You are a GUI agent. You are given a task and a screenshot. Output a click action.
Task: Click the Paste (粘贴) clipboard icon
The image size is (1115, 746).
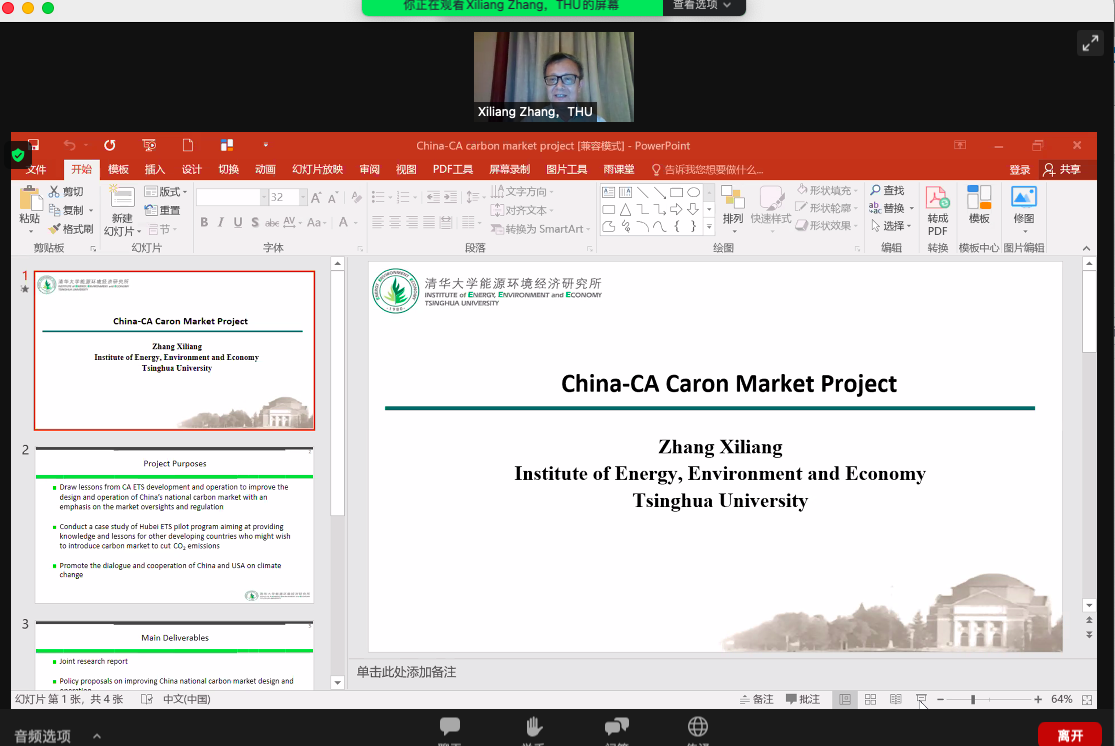tap(29, 200)
